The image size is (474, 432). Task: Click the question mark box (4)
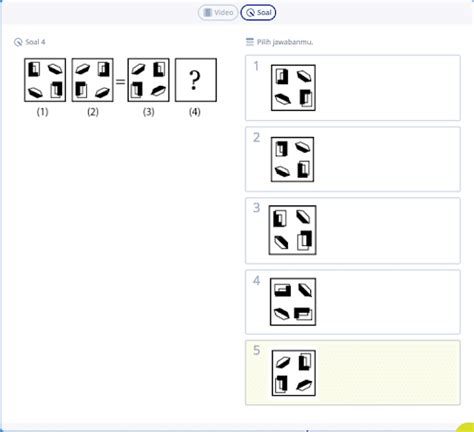196,80
